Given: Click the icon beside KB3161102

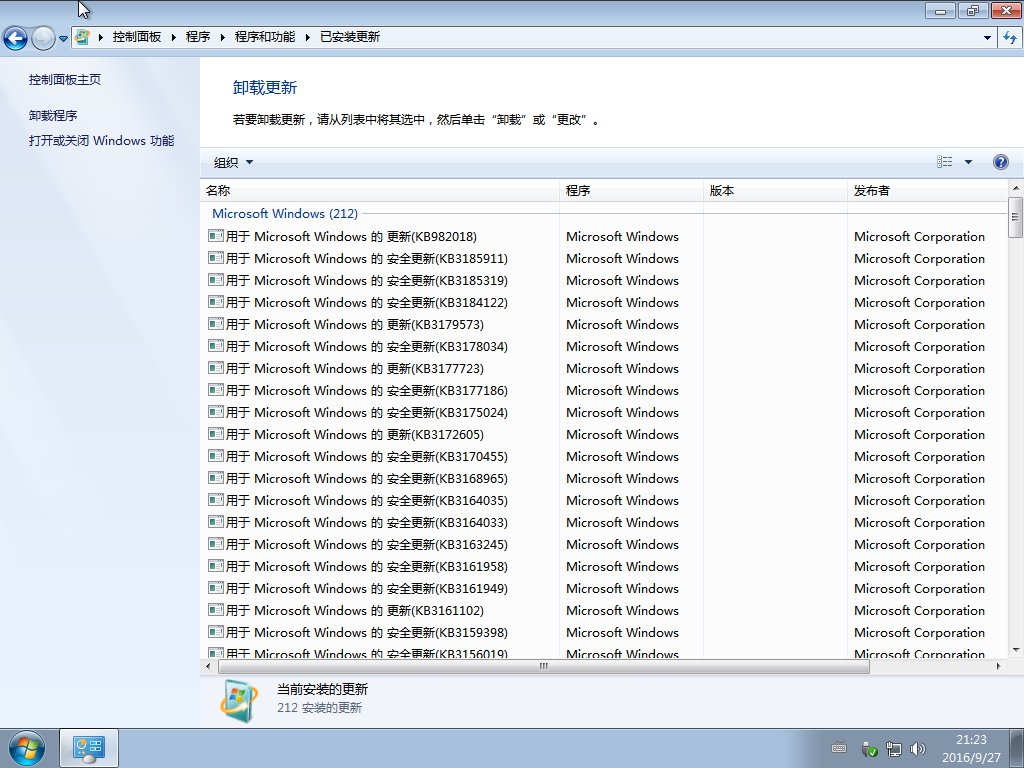Looking at the screenshot, I should 216,610.
